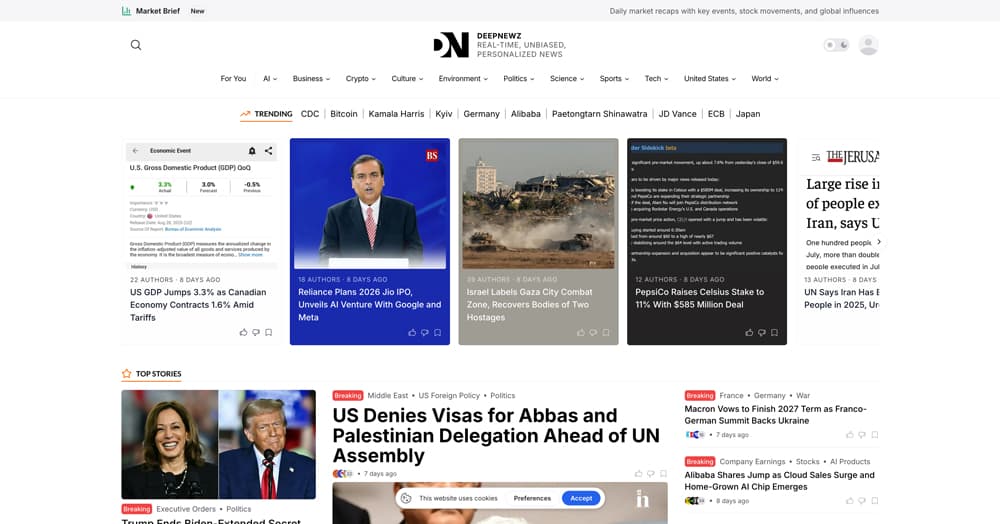Open US Denies Visas for Abbas headline
Viewport: 1000px width, 524px height.
[x=496, y=435]
